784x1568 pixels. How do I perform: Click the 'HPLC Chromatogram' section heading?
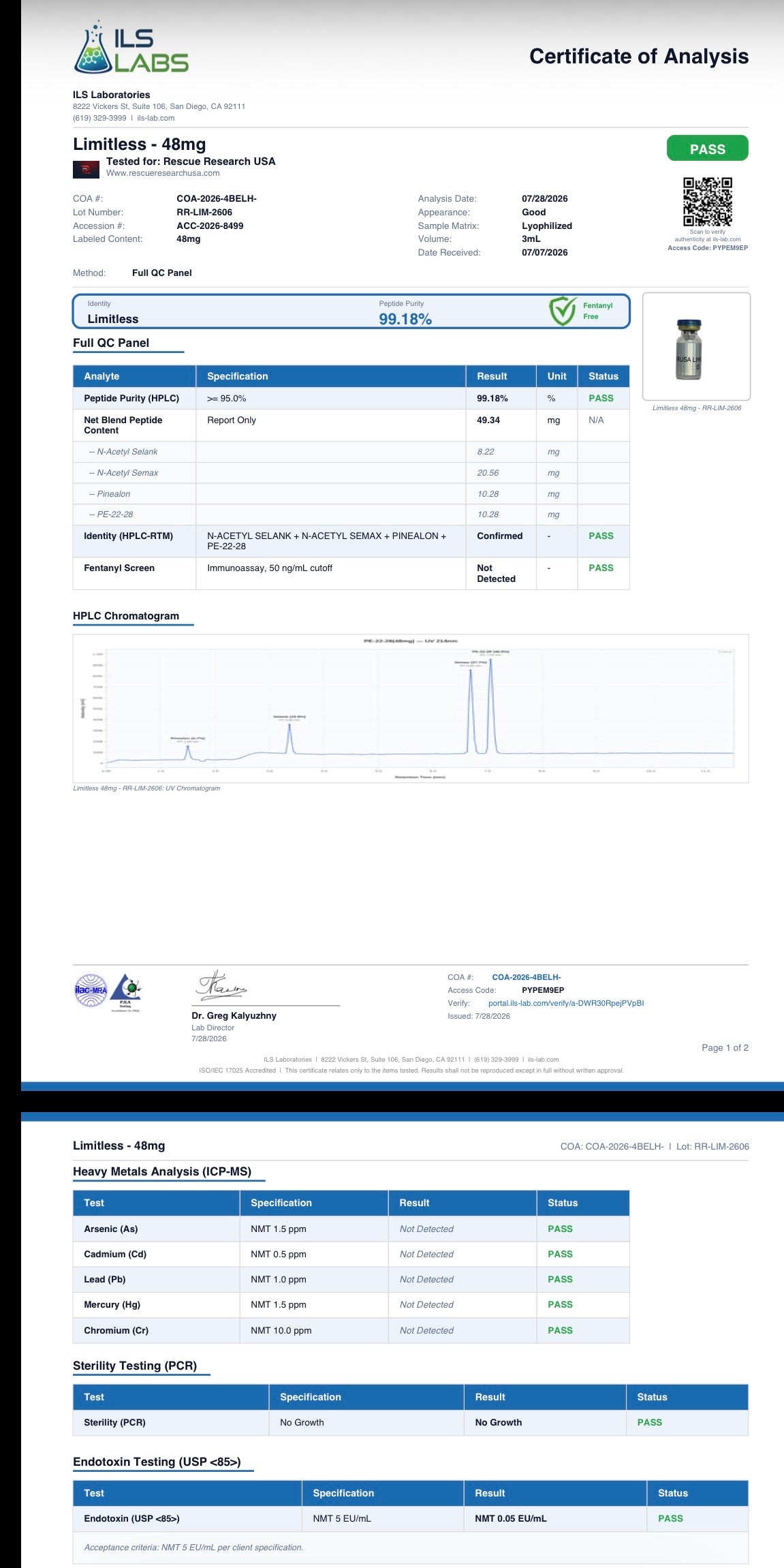126,616
